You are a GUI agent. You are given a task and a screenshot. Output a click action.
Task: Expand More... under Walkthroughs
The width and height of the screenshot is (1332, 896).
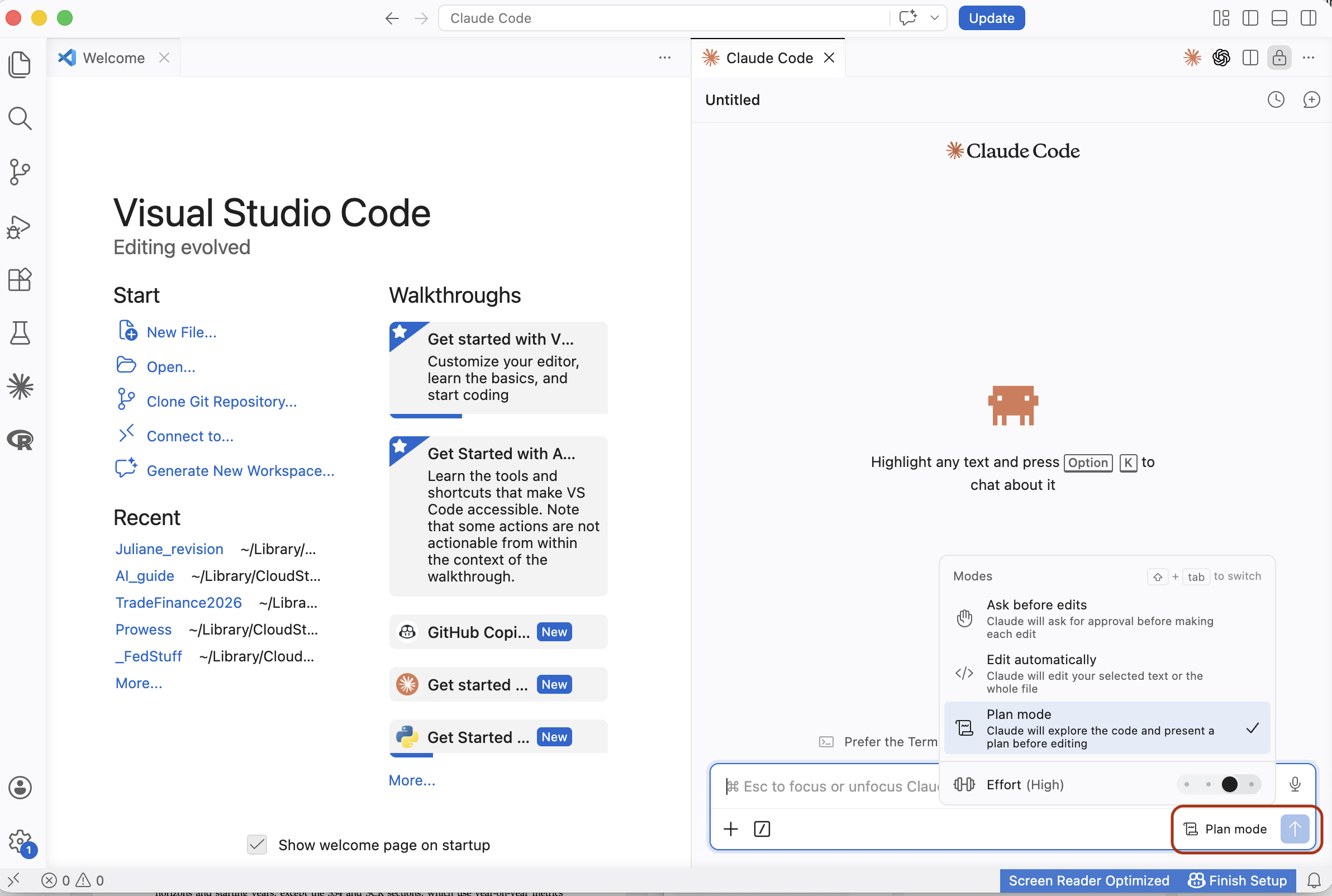[x=412, y=780]
